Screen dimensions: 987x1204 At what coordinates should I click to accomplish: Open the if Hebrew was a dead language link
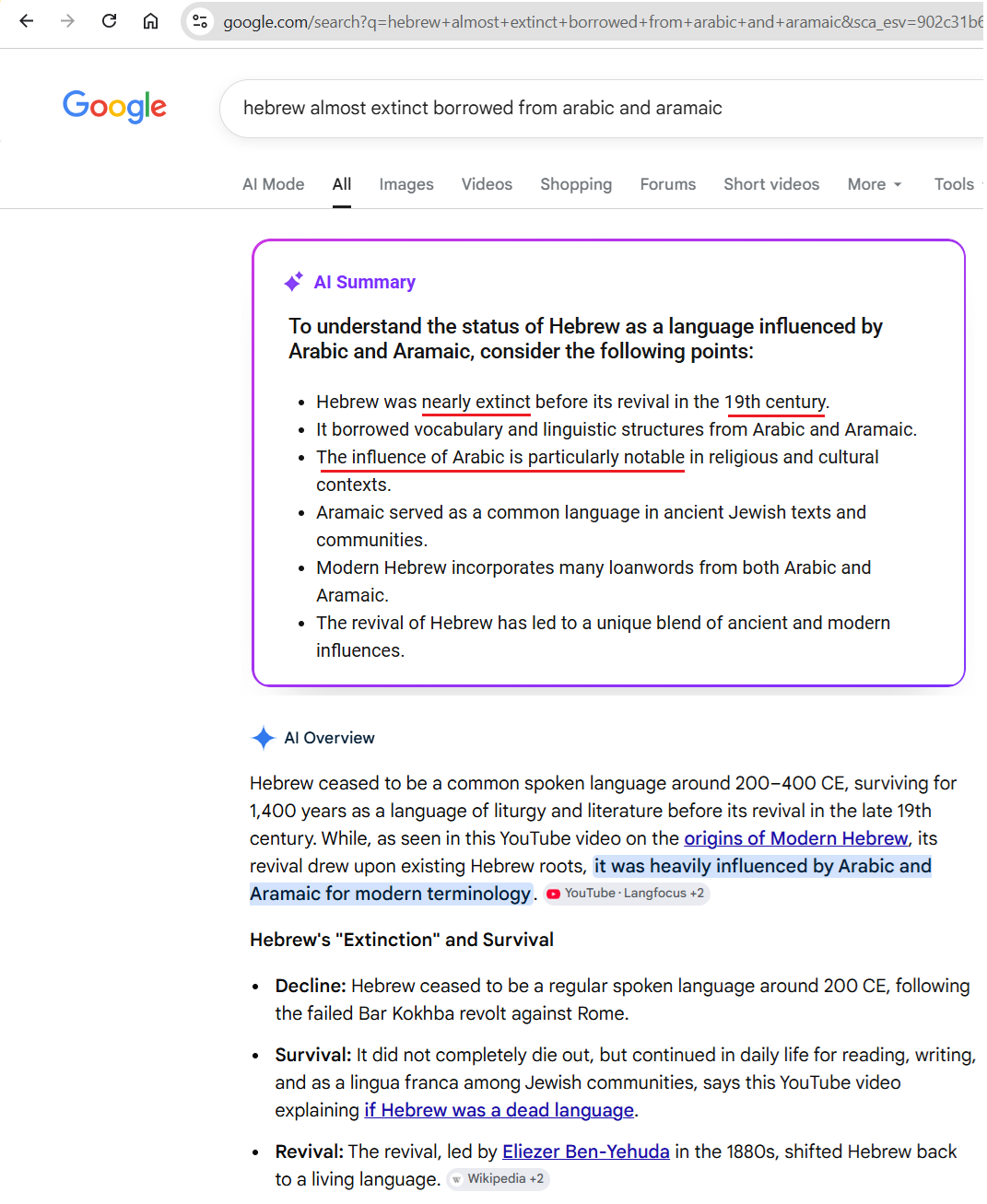[x=499, y=1110]
